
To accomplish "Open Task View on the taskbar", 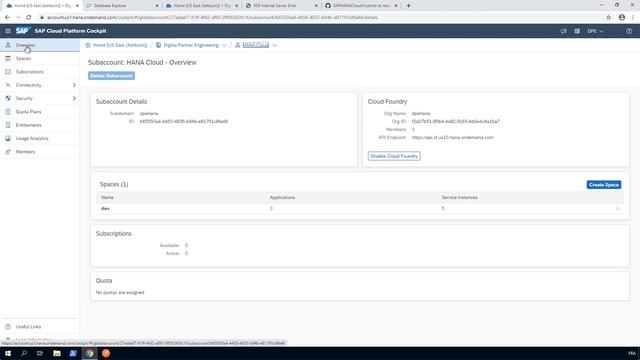I will [40, 353].
